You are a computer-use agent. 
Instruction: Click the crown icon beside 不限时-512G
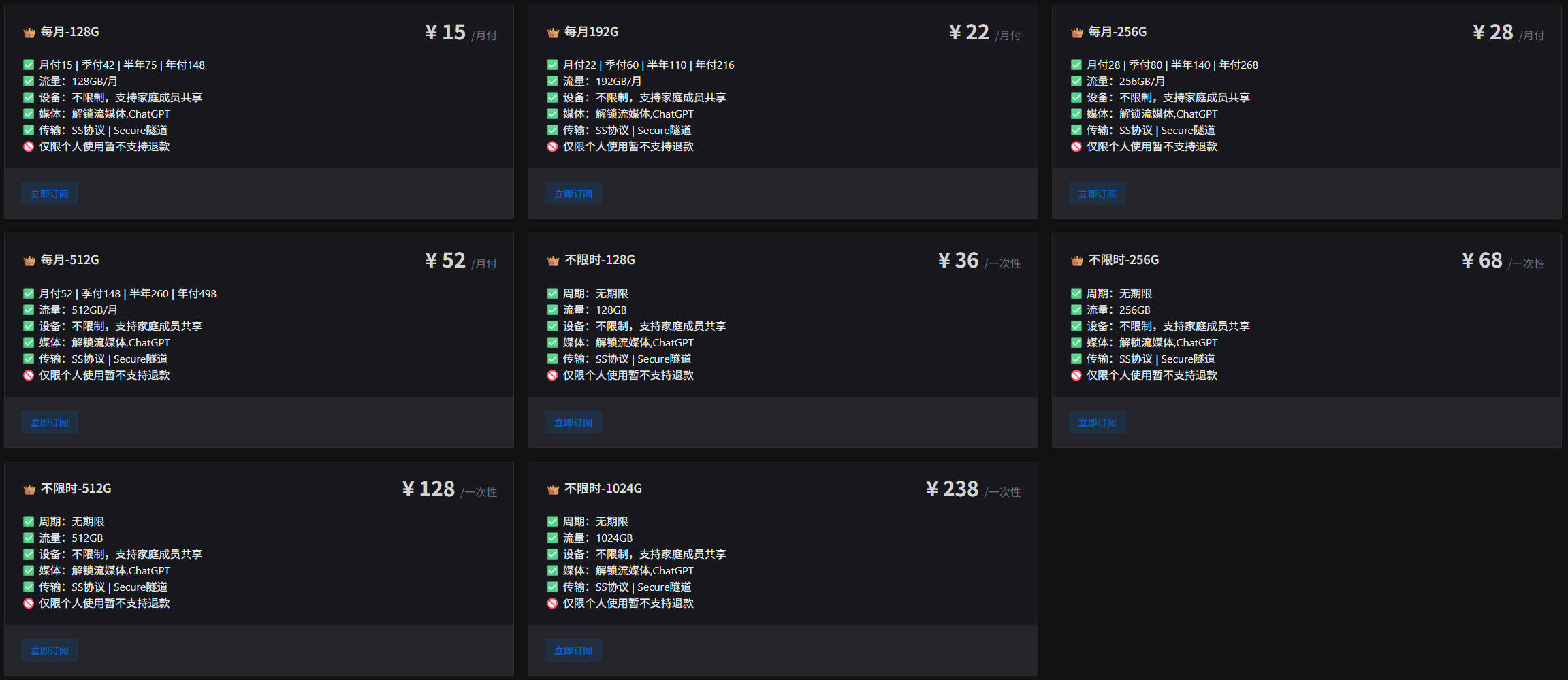[29, 489]
